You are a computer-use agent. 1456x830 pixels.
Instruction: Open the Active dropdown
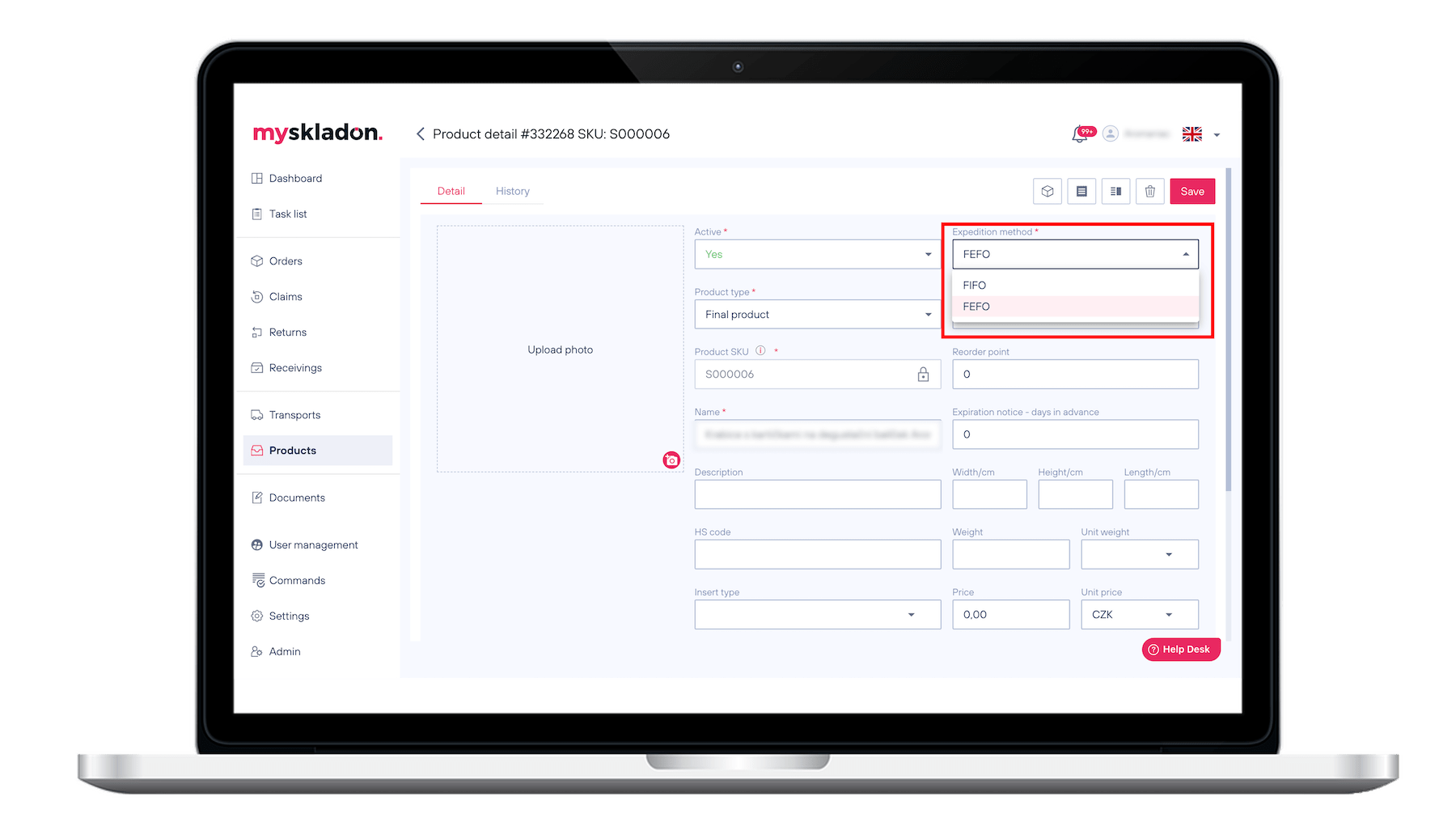(x=817, y=254)
